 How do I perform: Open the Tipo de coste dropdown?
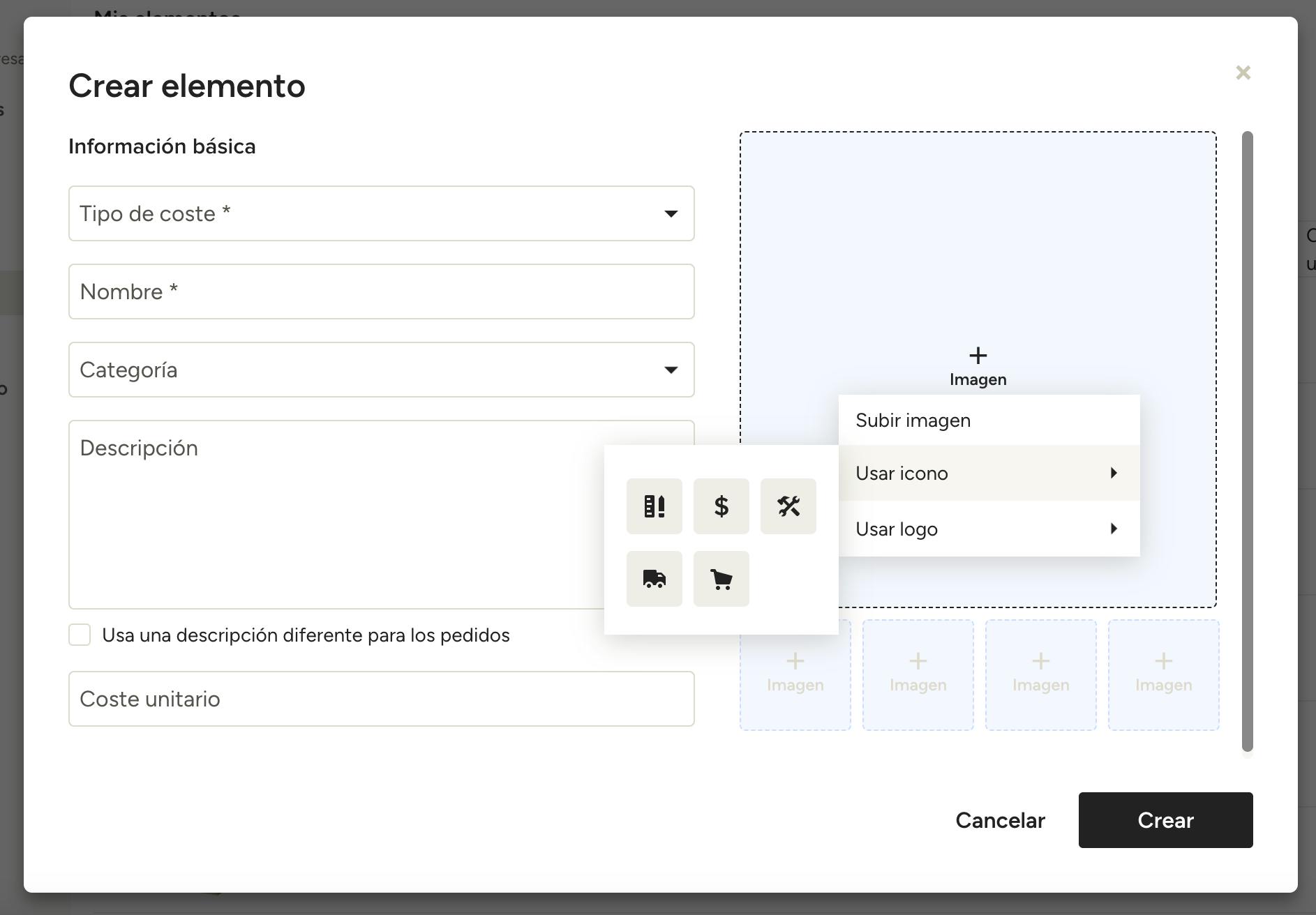point(382,213)
